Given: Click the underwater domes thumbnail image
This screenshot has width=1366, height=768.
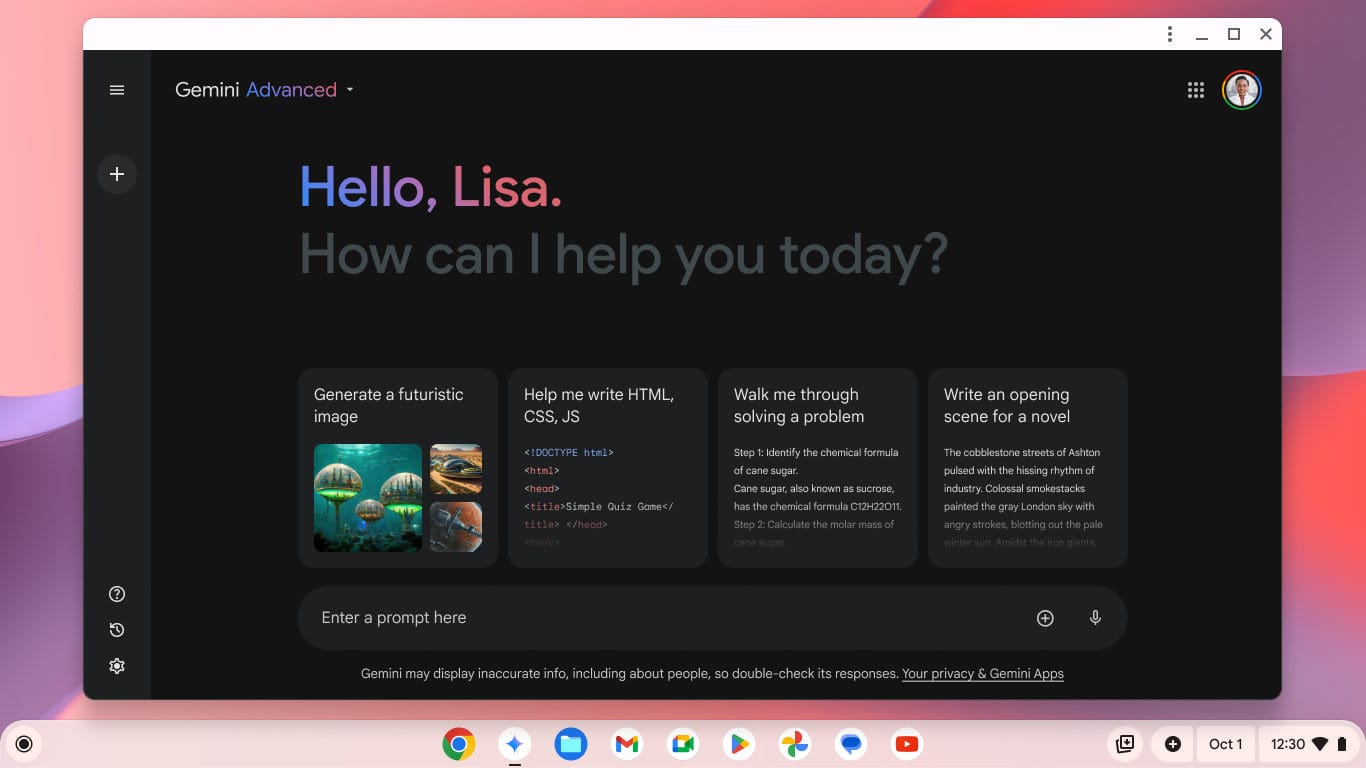Looking at the screenshot, I should coord(367,498).
